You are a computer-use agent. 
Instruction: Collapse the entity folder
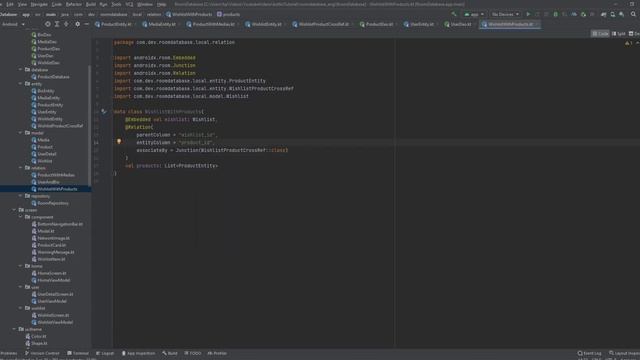pos(20,84)
